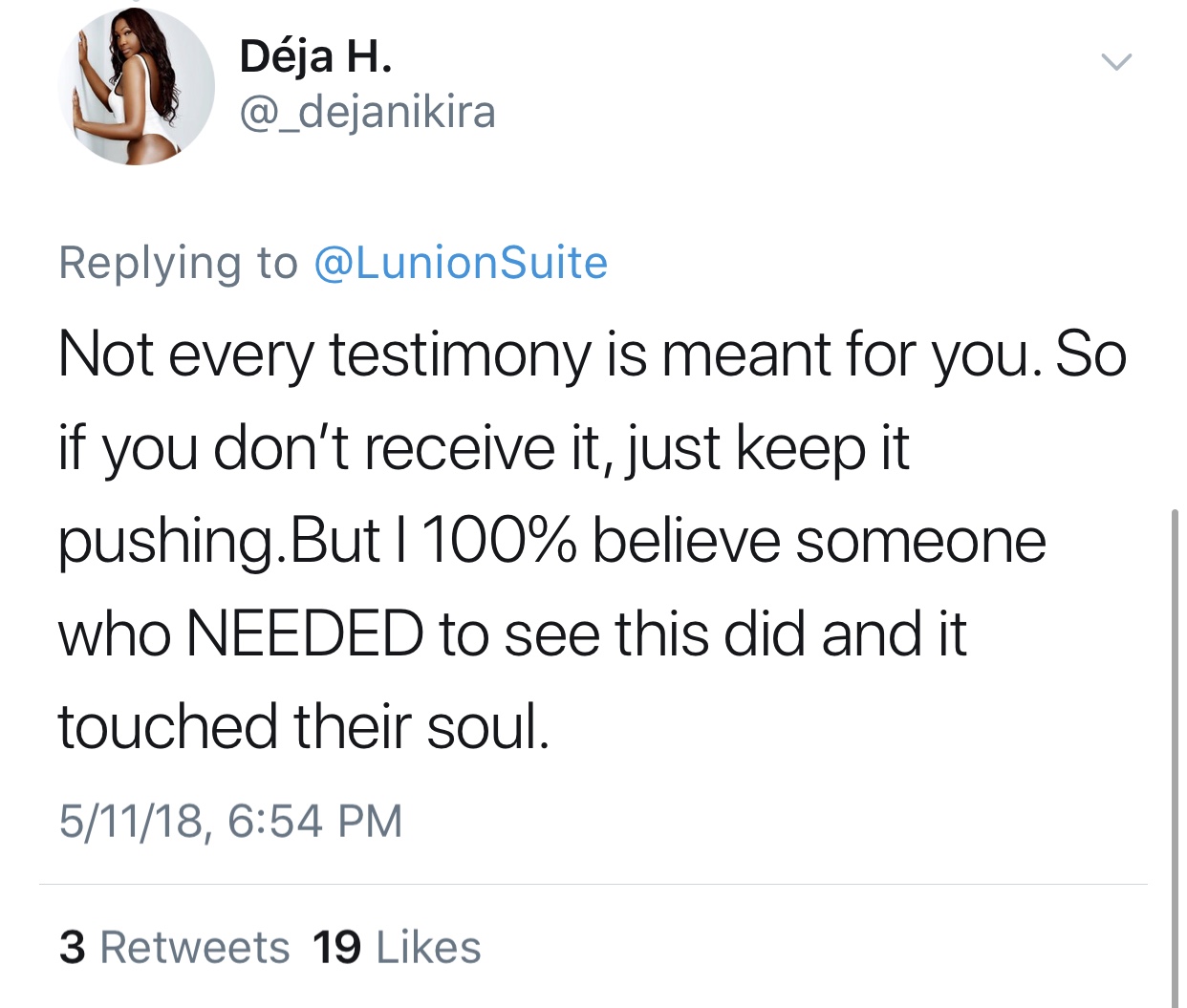
Task: Open Déja H.'s profile picture
Action: click(x=135, y=87)
